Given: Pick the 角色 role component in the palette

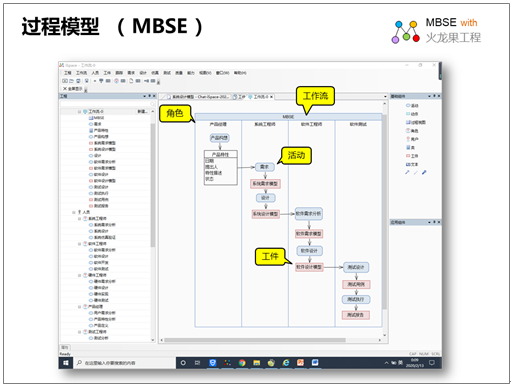Looking at the screenshot, I should click(412, 131).
